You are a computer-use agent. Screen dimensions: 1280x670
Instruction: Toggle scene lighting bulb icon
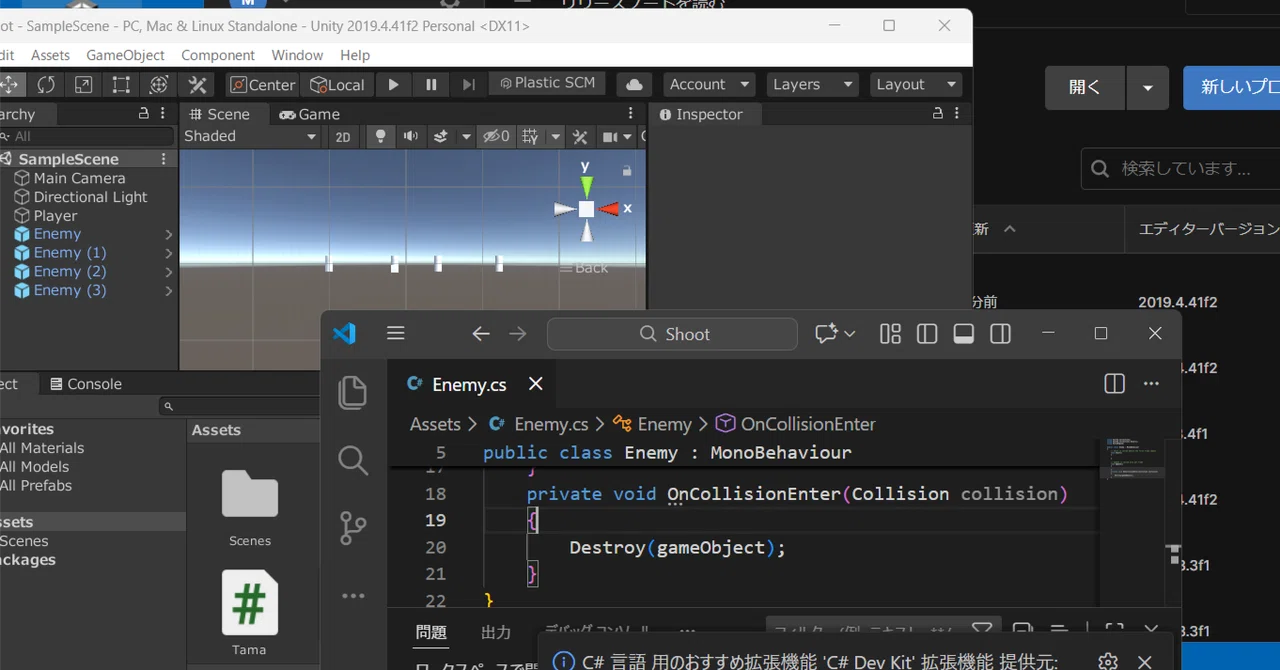pos(380,137)
